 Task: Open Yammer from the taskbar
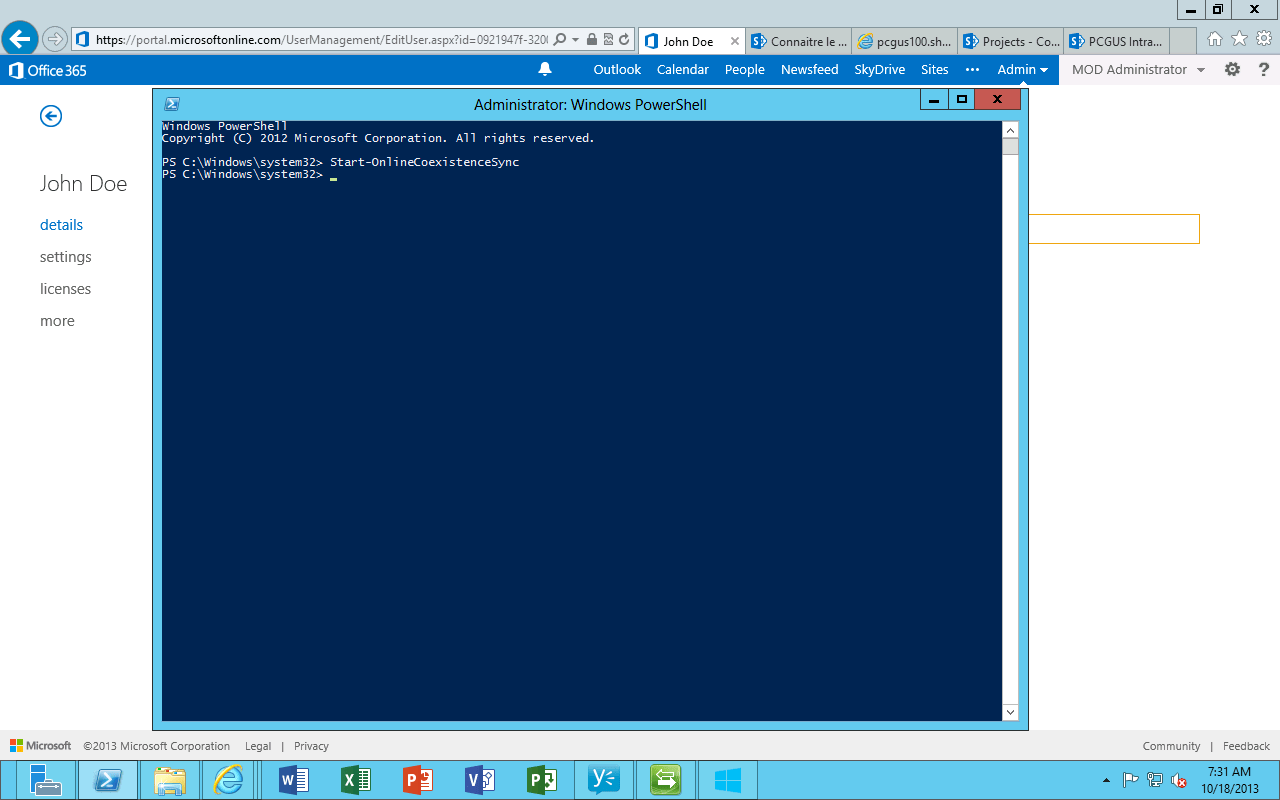click(603, 779)
